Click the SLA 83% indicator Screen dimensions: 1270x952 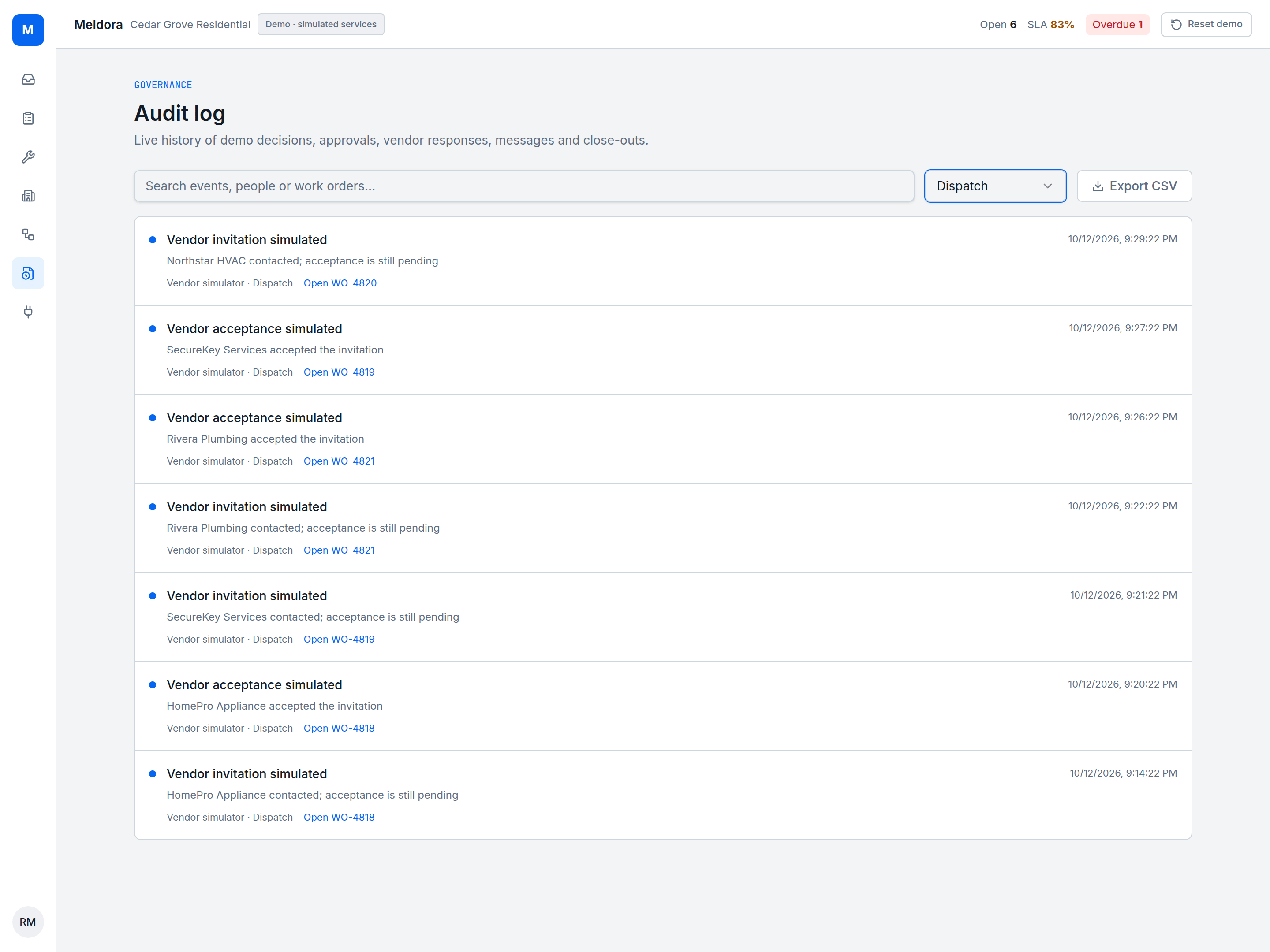[x=1050, y=25]
